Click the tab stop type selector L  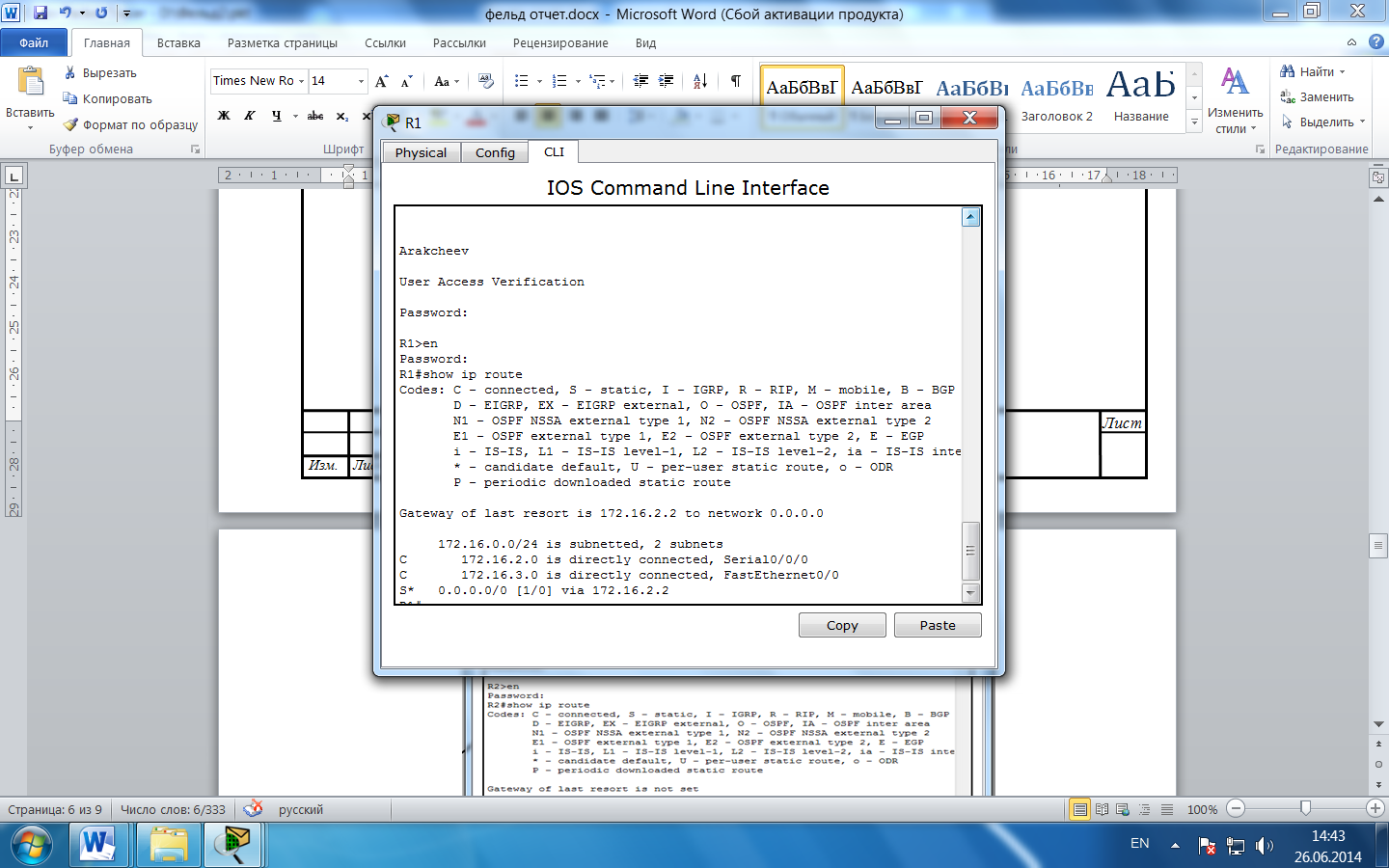(14, 176)
